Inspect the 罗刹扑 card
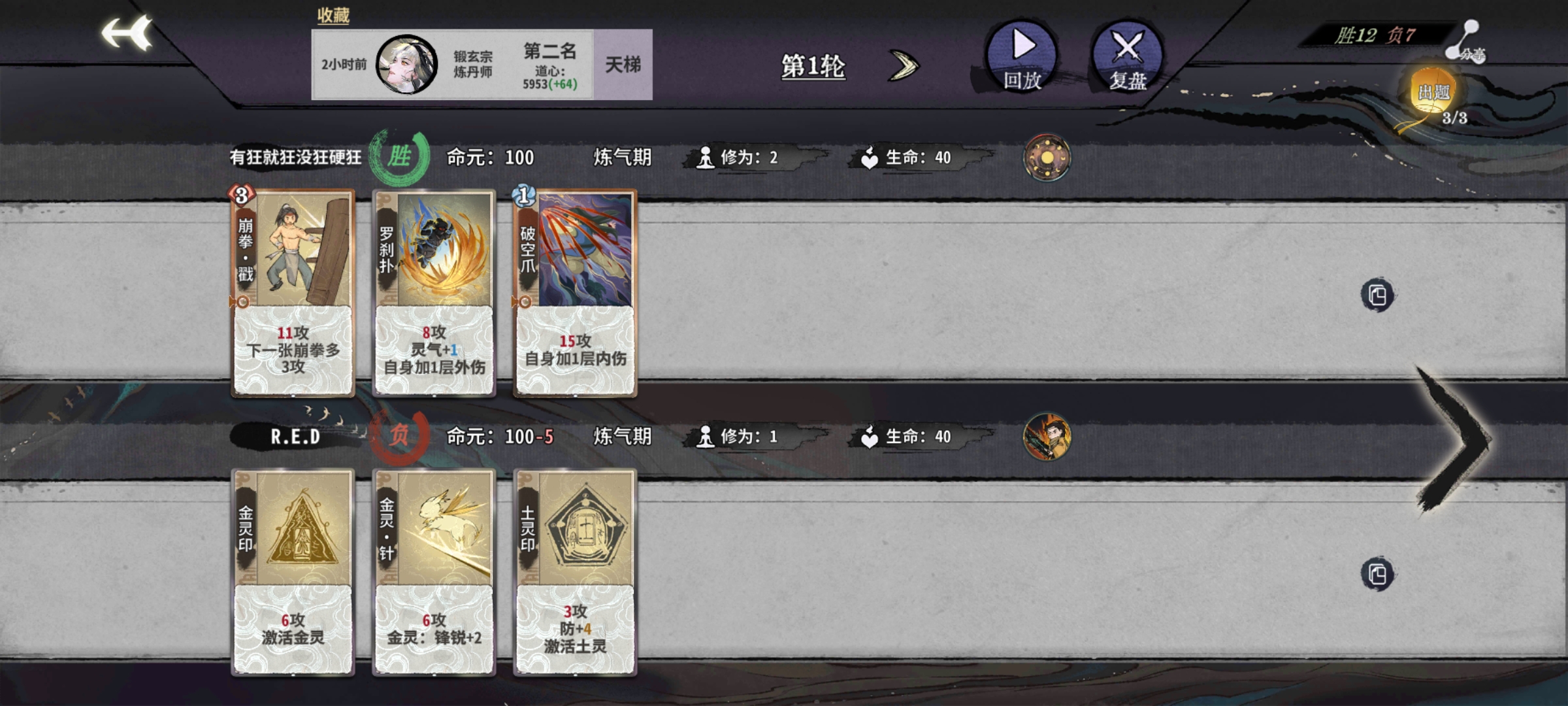Screen dimensions: 1568x706 click(434, 293)
